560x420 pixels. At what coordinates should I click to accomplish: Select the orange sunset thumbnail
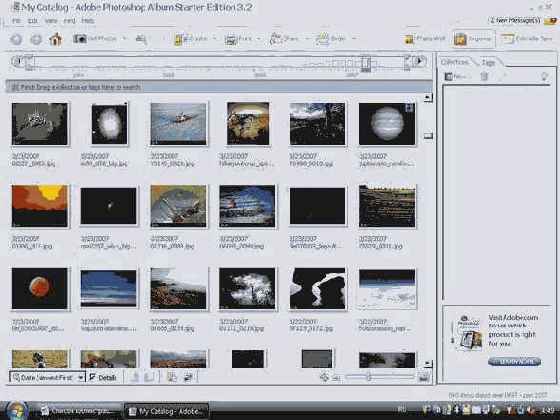(40, 206)
